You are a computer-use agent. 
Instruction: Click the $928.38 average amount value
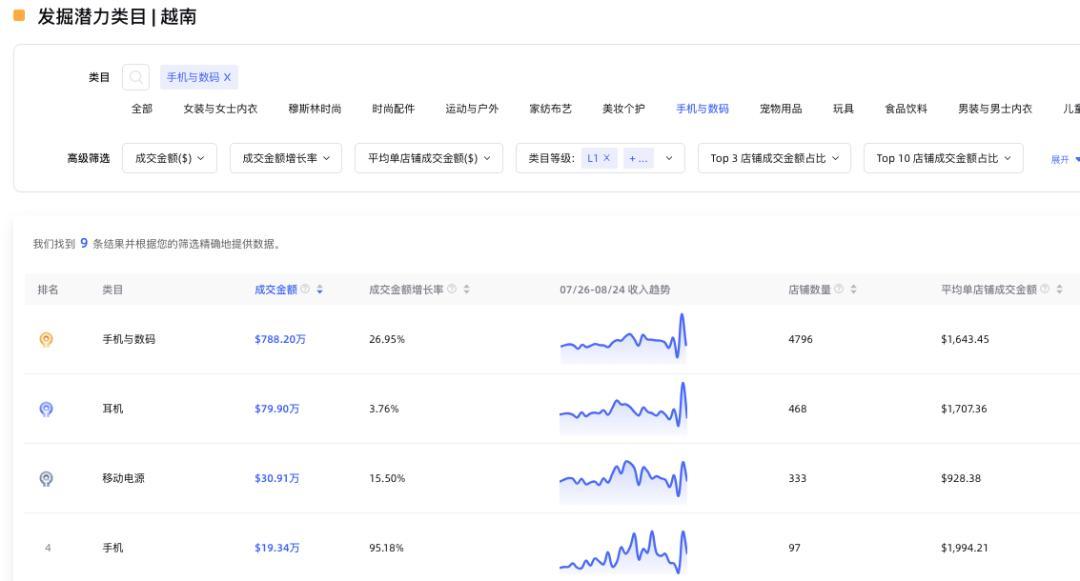(x=961, y=478)
